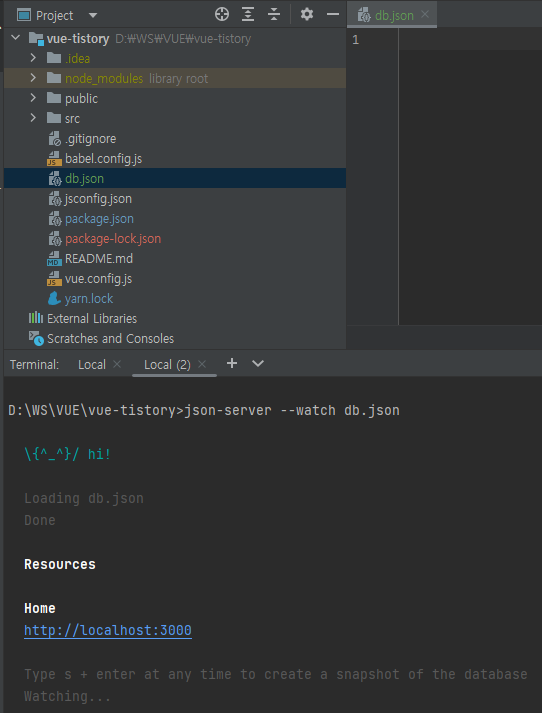This screenshot has width=542, height=713.
Task: Click the json-server --watch db.json command text
Action: tap(292, 411)
